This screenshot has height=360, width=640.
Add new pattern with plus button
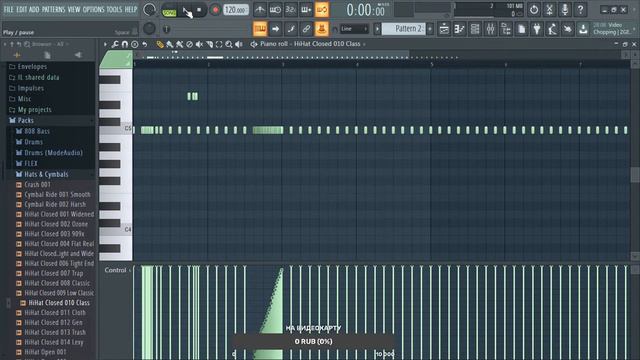430,29
